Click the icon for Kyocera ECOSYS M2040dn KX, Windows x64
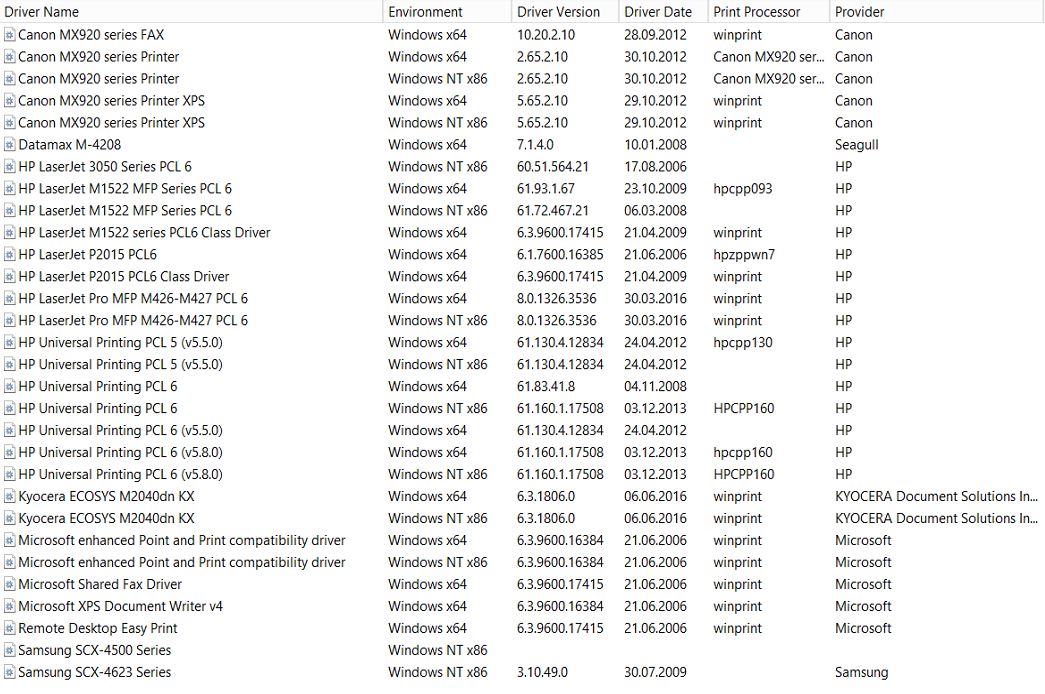 point(9,497)
